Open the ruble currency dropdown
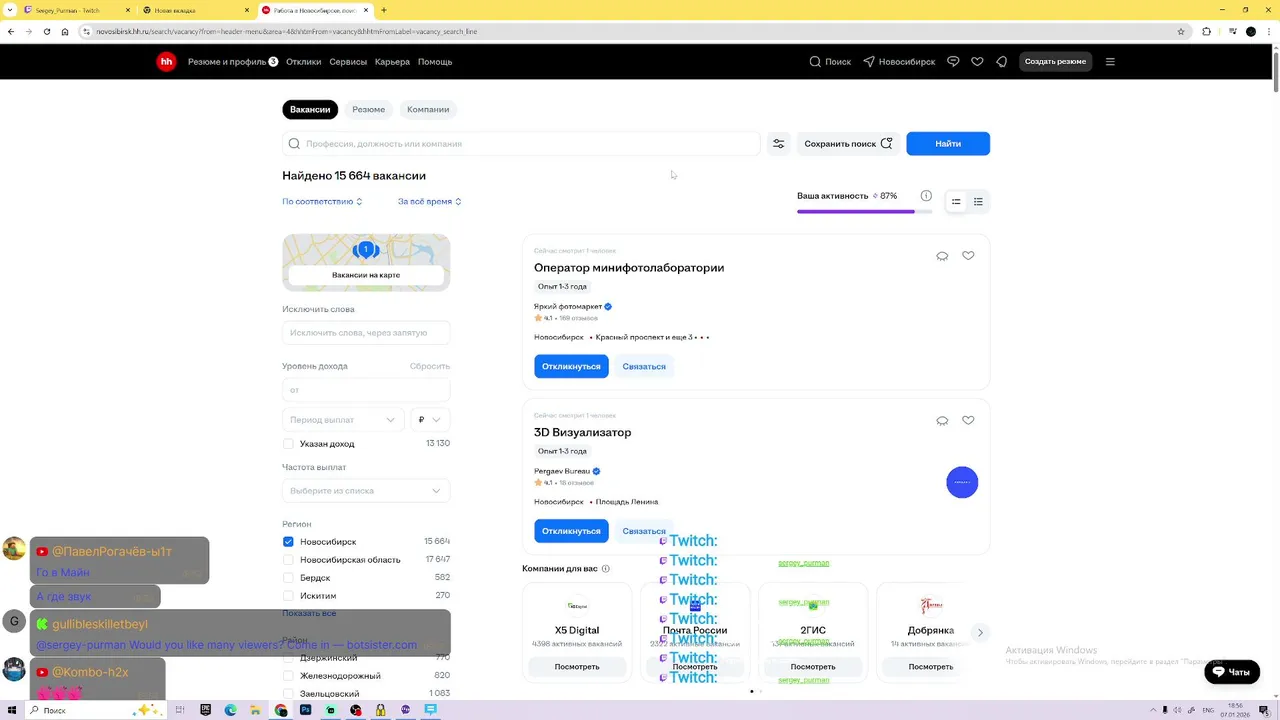Screen dimensions: 1280x720 tap(430, 420)
